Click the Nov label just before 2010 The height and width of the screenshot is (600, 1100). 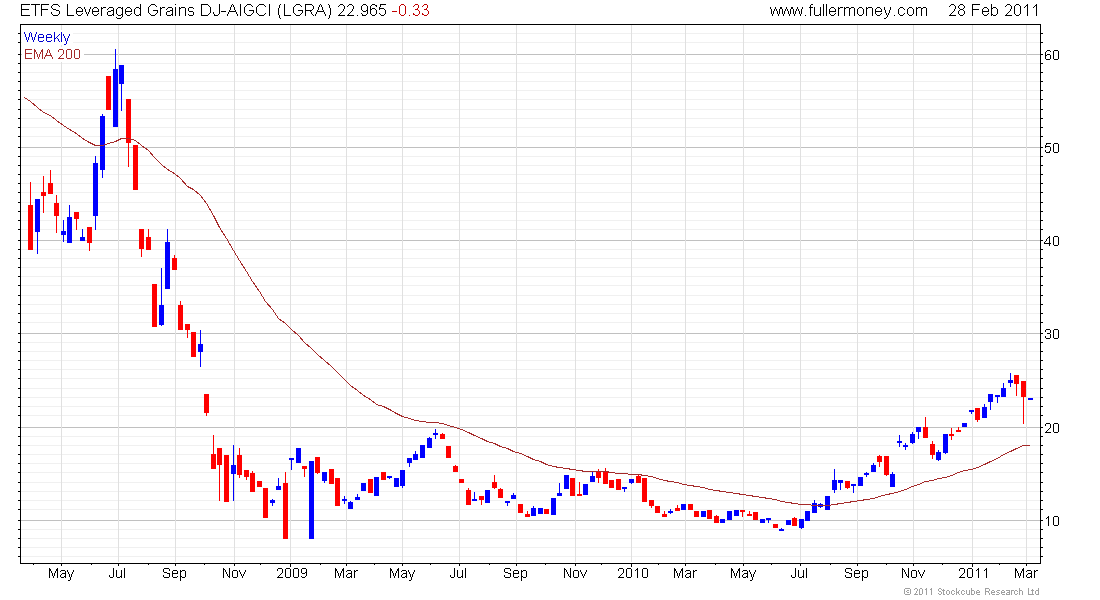pyautogui.click(x=575, y=573)
